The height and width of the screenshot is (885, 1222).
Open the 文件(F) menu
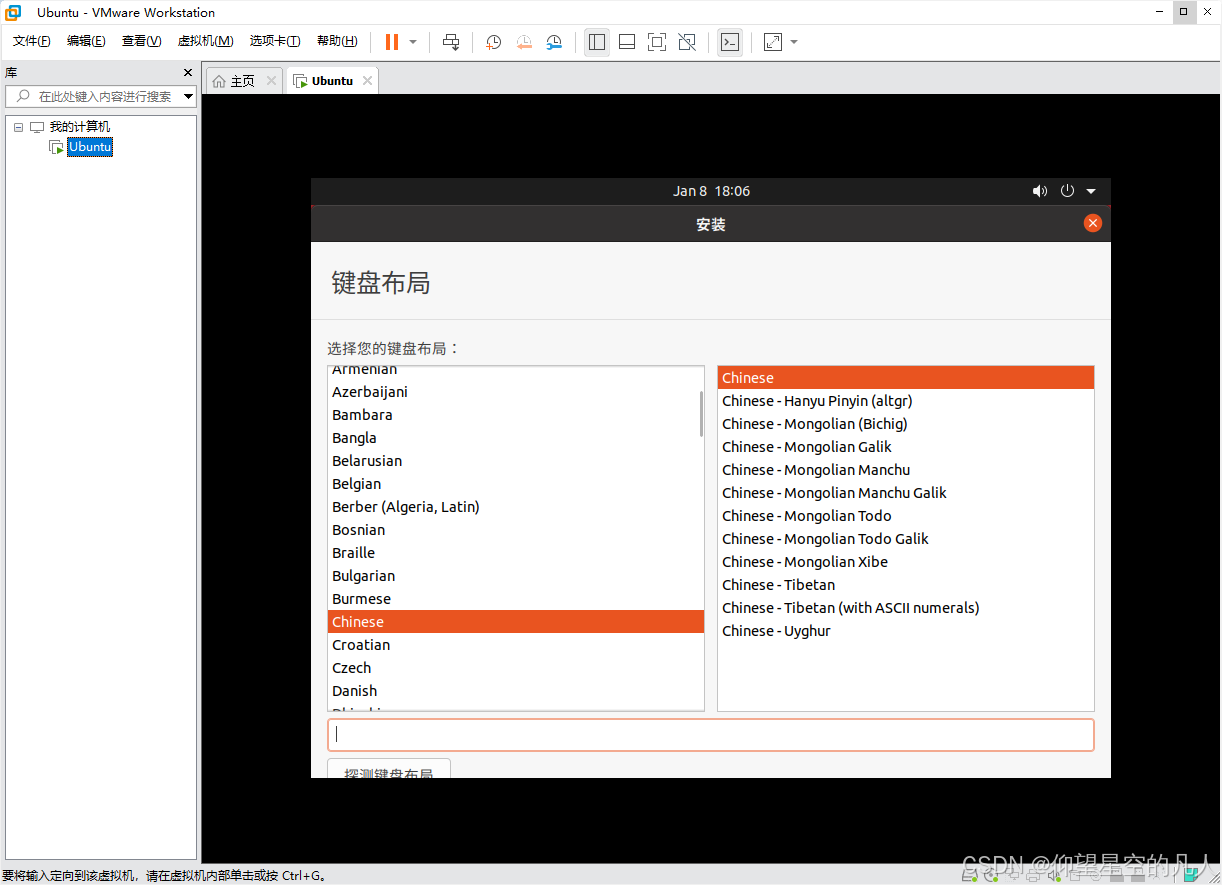coord(31,41)
